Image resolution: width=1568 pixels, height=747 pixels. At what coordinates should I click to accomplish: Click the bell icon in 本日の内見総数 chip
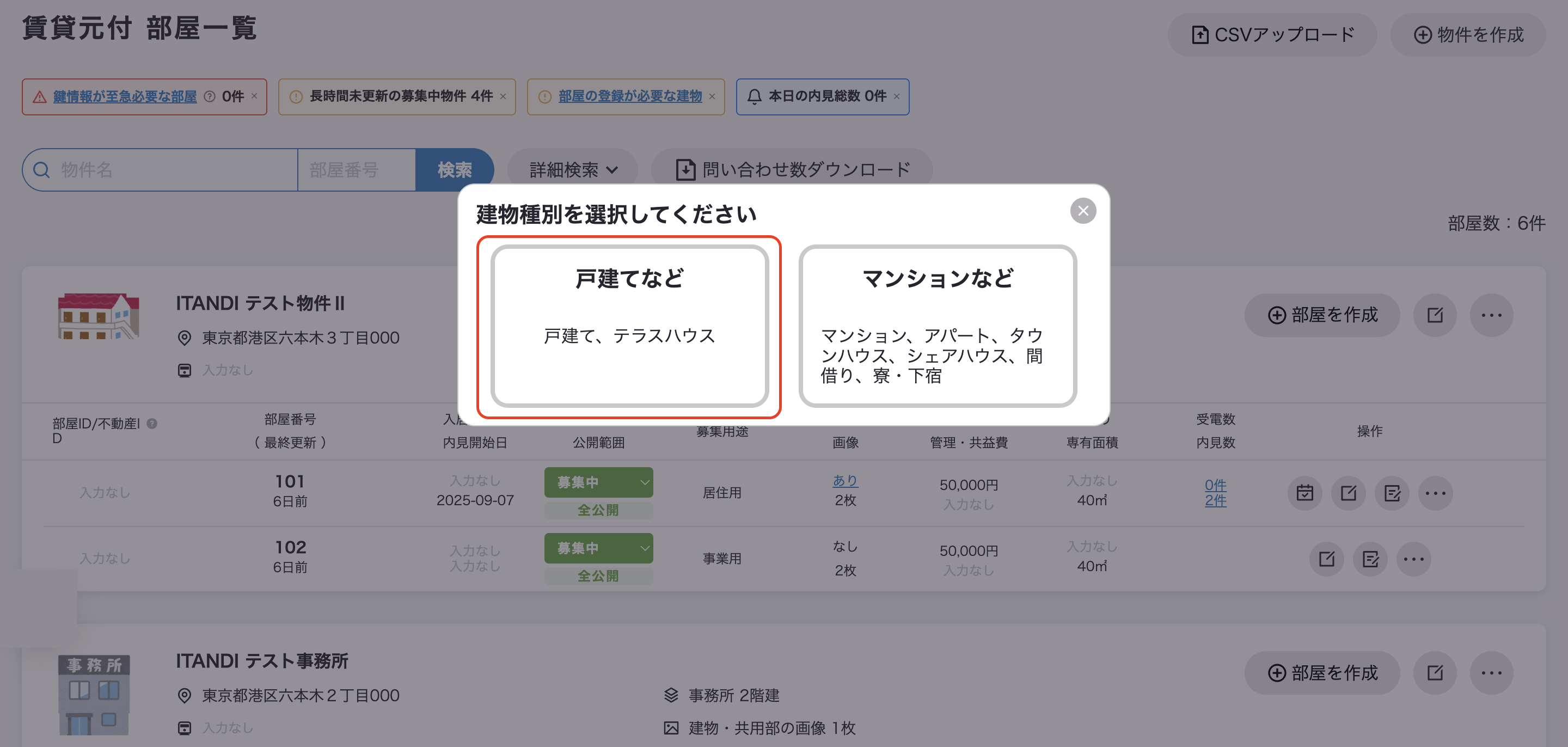click(x=754, y=96)
